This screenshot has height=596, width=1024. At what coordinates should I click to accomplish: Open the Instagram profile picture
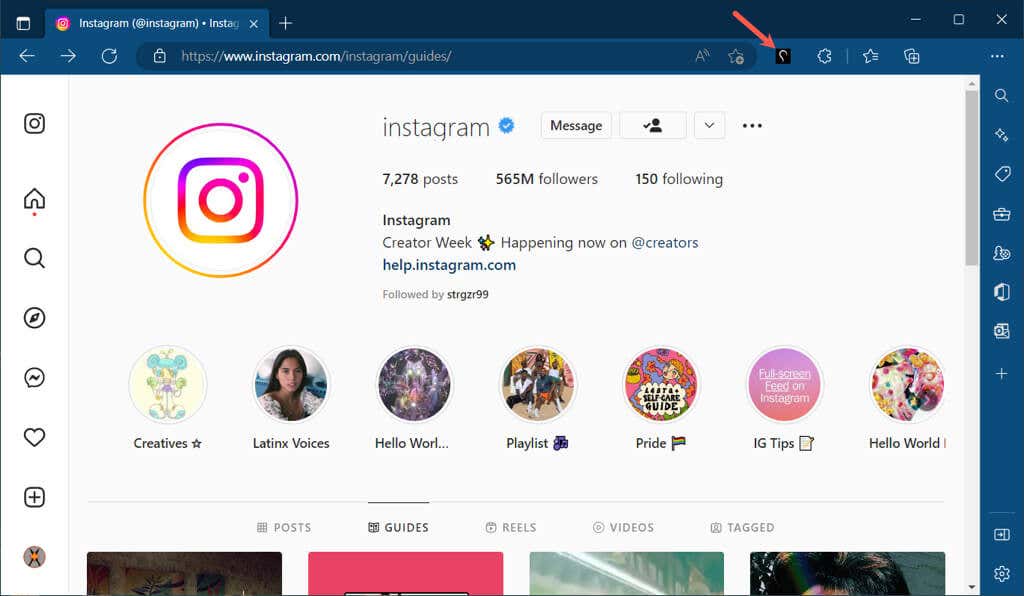click(221, 200)
